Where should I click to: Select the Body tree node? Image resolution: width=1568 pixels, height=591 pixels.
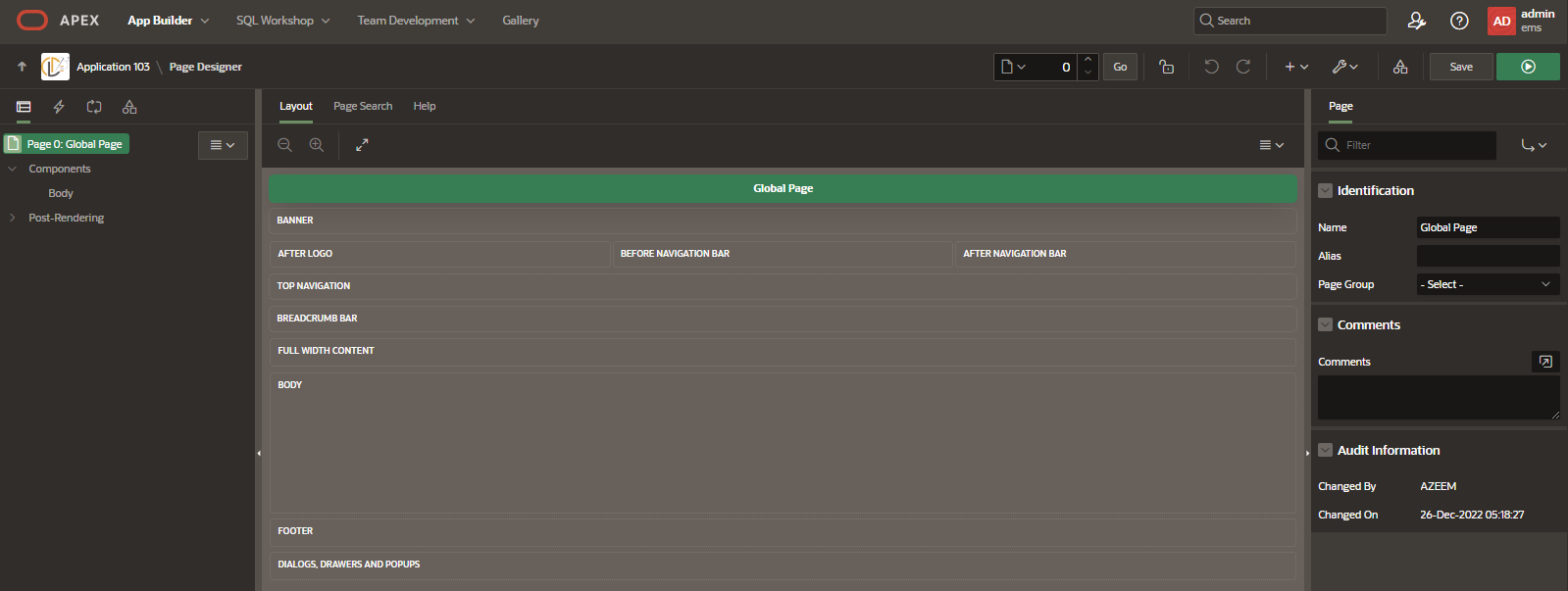pyautogui.click(x=61, y=194)
